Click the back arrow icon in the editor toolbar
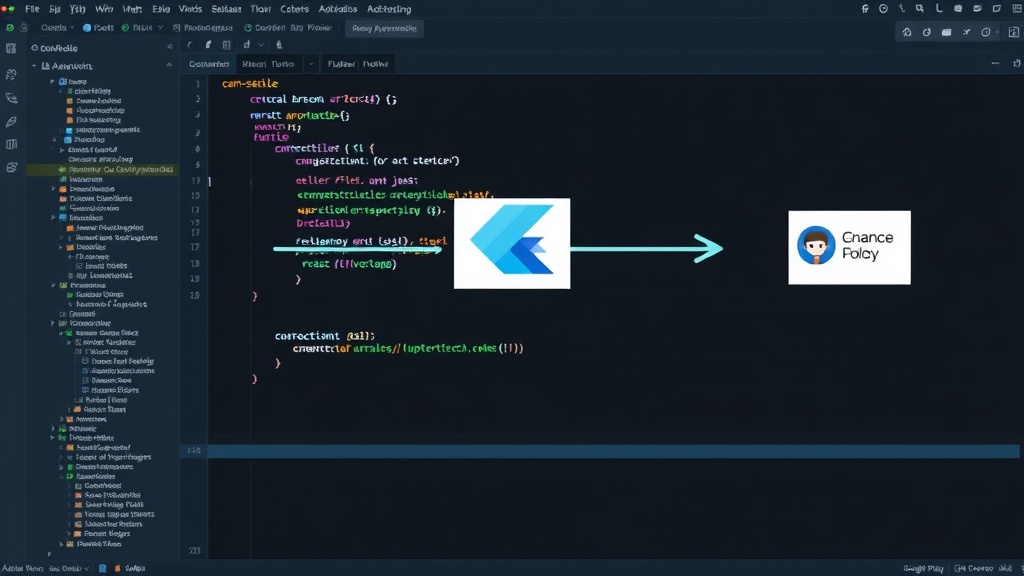1024x576 pixels. [x=189, y=45]
